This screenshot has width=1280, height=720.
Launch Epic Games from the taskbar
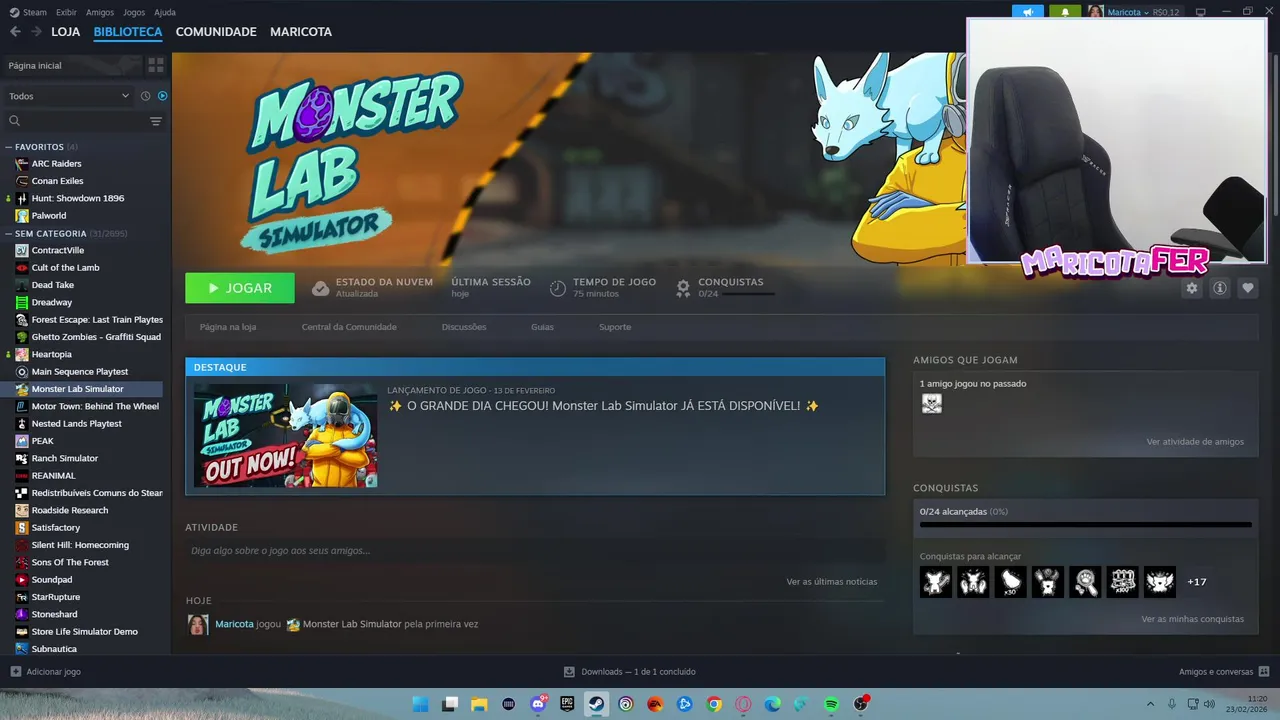click(x=567, y=704)
